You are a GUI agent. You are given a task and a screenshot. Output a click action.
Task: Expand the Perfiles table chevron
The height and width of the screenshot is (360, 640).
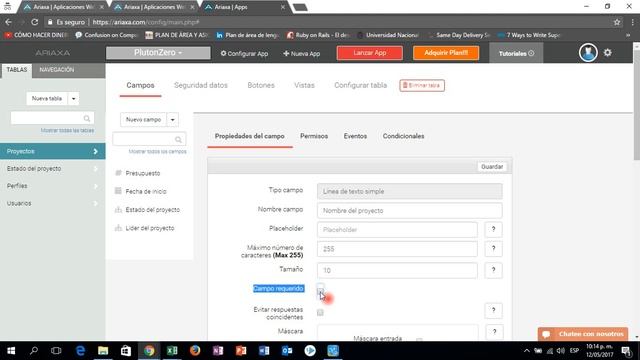(x=96, y=186)
